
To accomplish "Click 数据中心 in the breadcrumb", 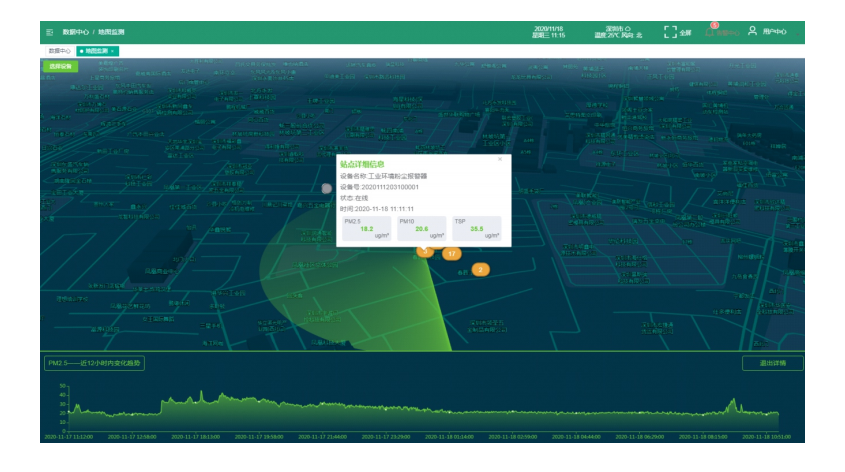I will pyautogui.click(x=75, y=33).
